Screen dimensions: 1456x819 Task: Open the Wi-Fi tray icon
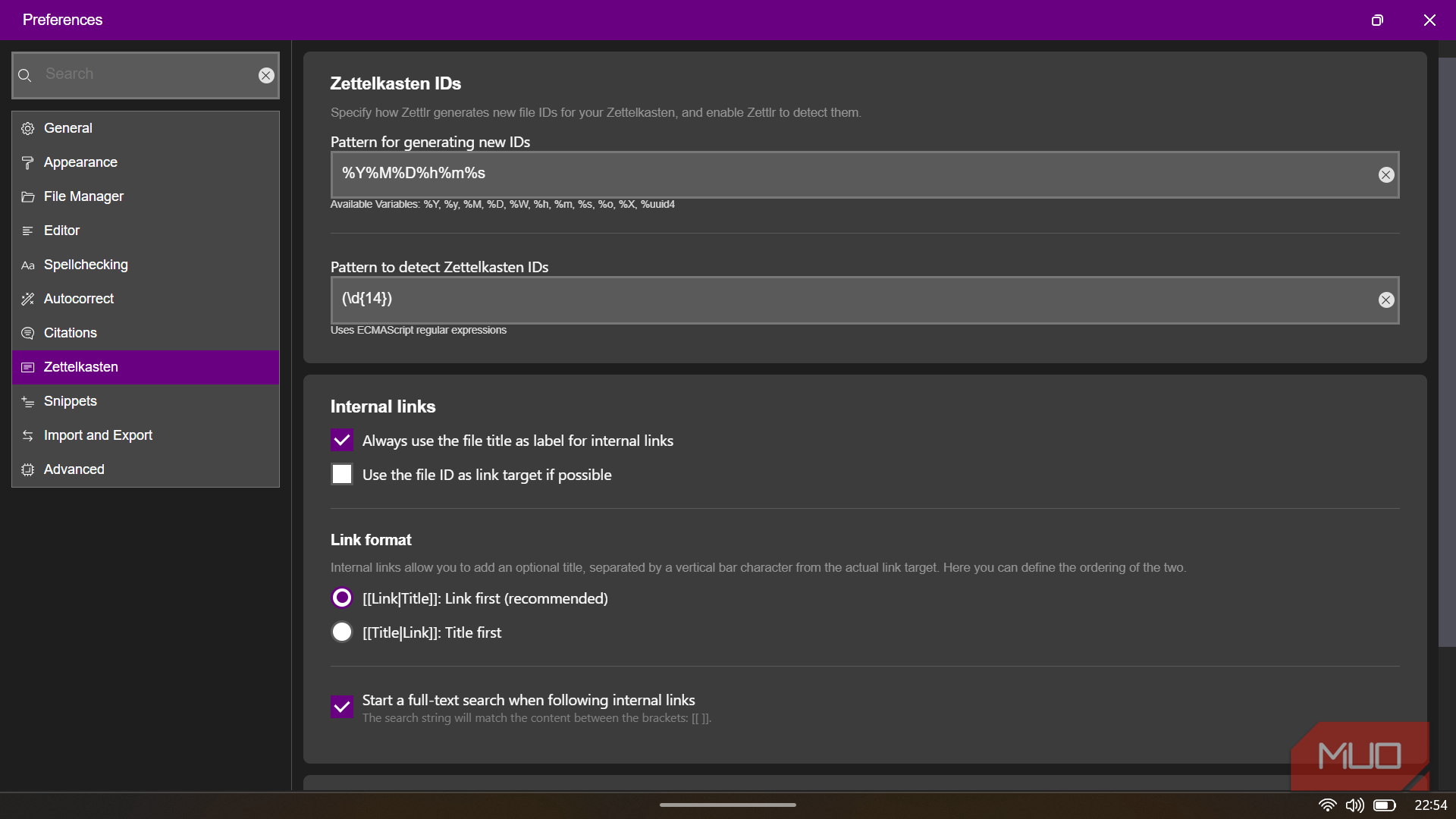(x=1327, y=805)
